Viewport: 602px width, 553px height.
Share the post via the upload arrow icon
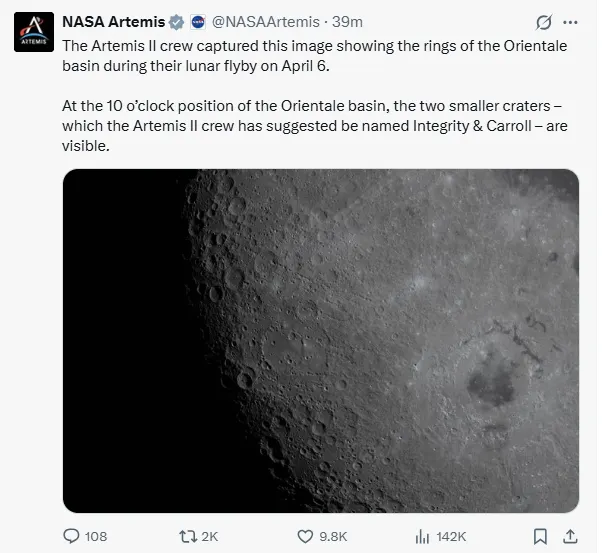click(570, 536)
